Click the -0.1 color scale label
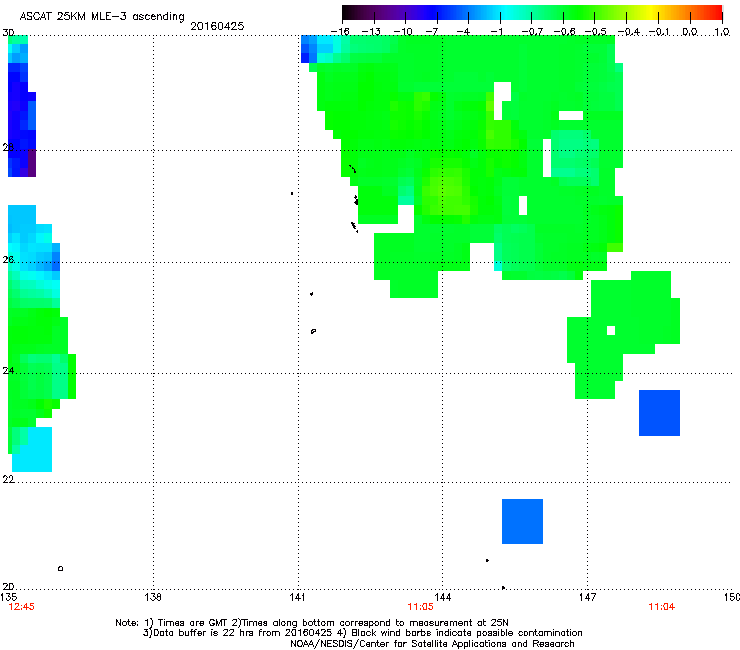 (x=658, y=32)
